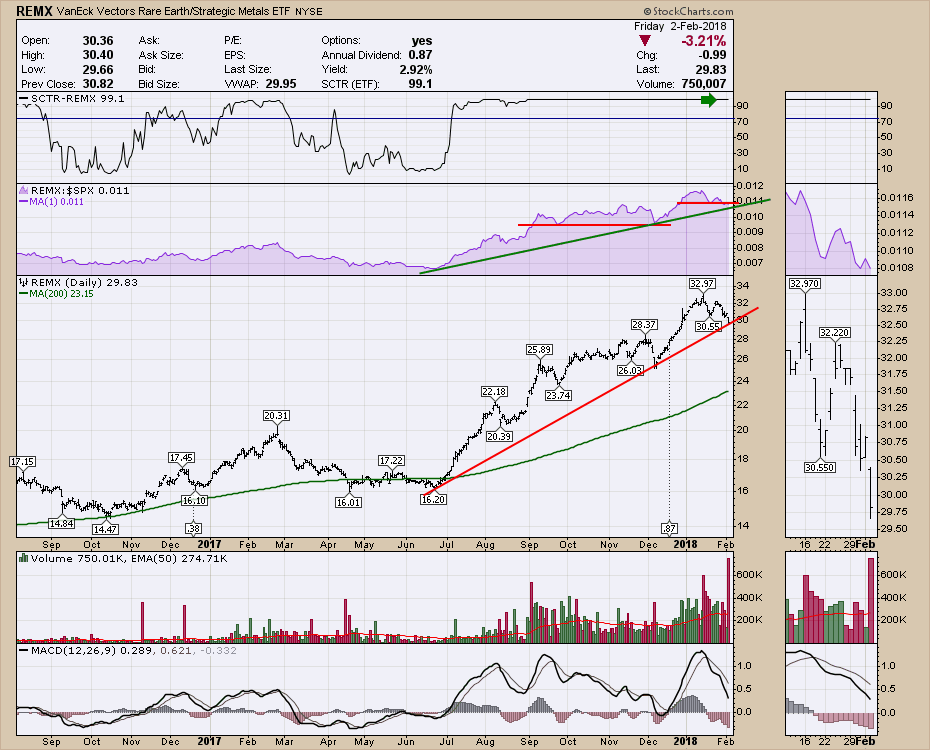Screen dimensions: 930x750
Task: Click the 16.20 price label
Action: click(x=433, y=499)
